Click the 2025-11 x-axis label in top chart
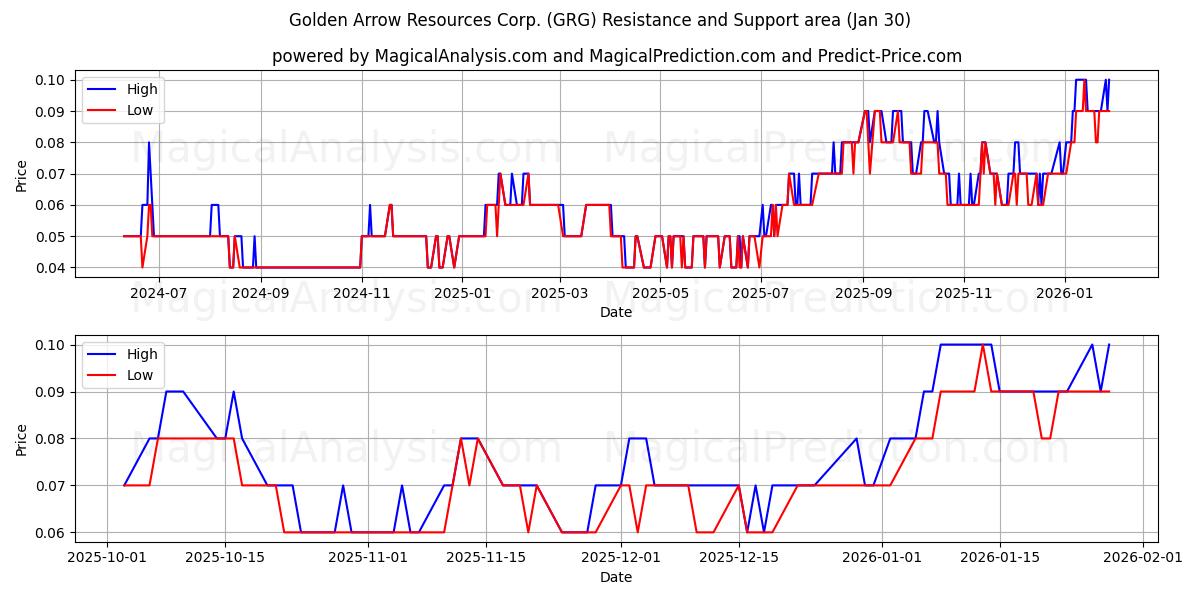The image size is (1200, 600). 964,294
